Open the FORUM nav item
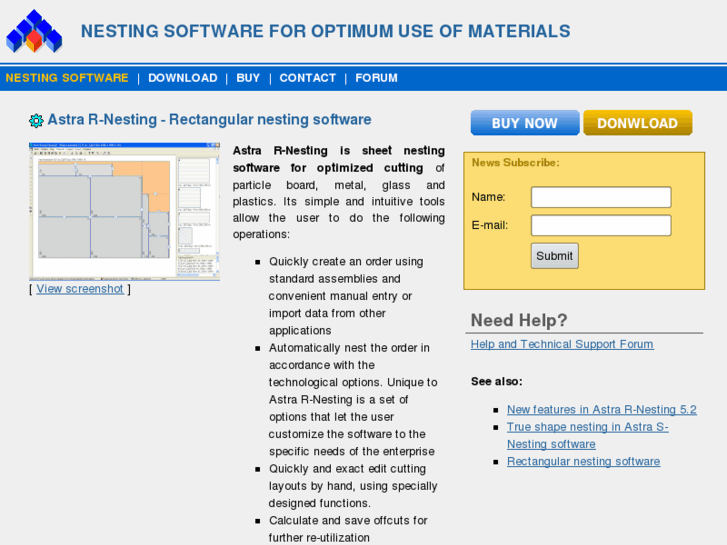Viewport: 727px width, 545px height. [376, 78]
